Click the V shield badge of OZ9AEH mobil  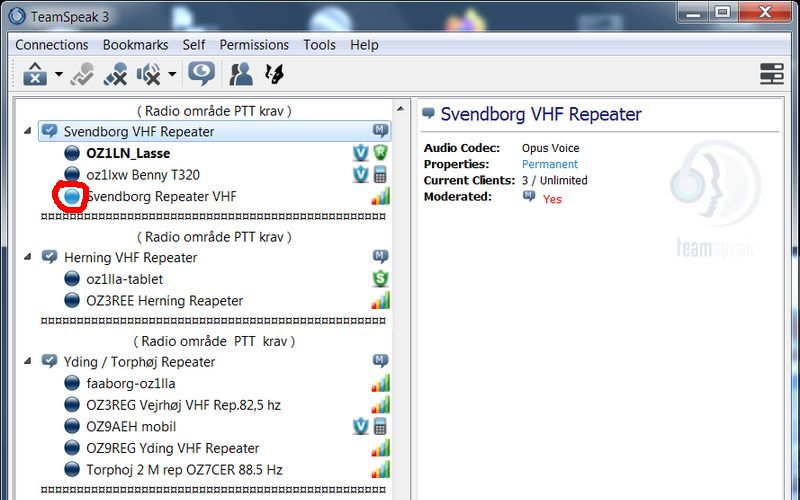tap(360, 427)
